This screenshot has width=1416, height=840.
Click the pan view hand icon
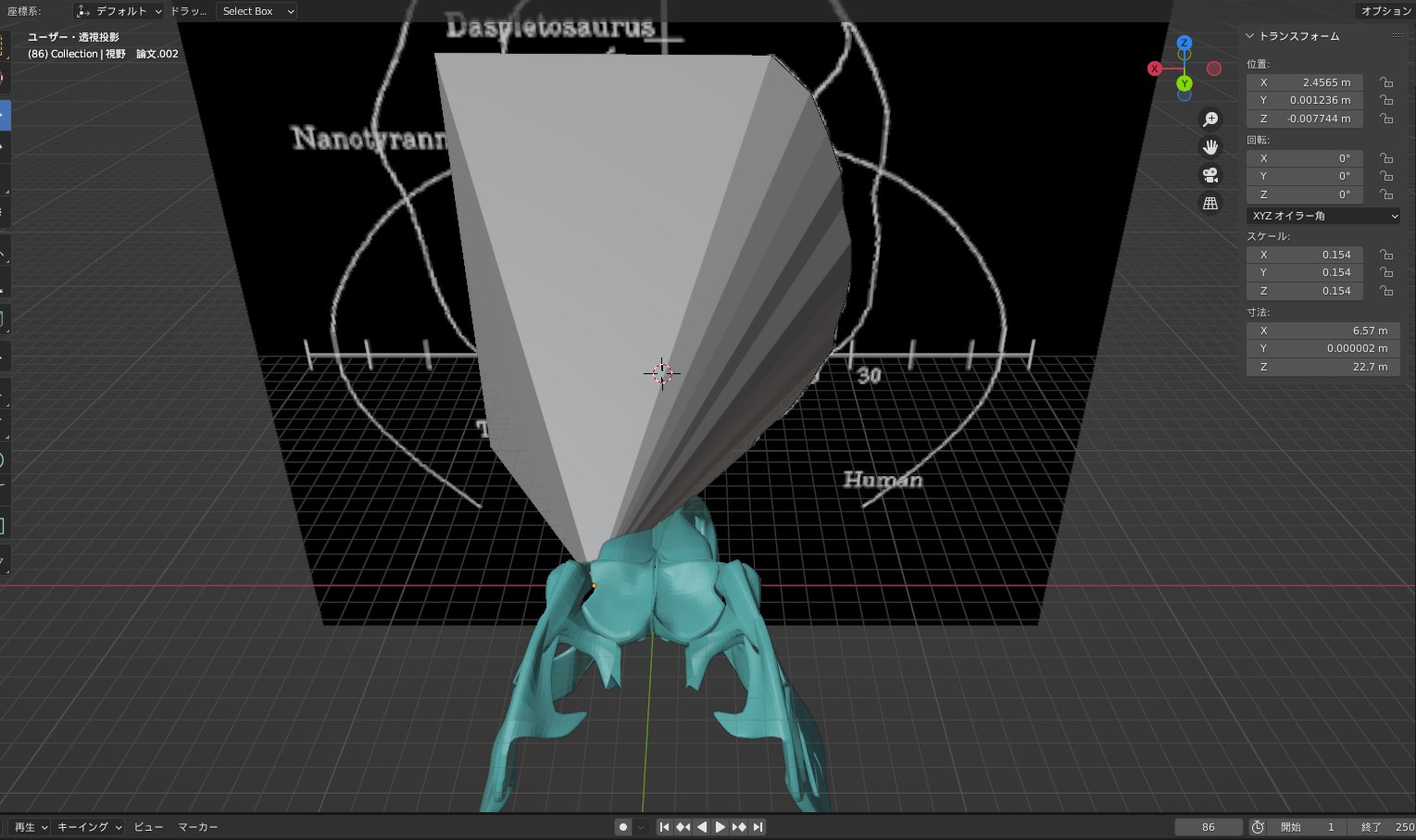click(x=1210, y=147)
